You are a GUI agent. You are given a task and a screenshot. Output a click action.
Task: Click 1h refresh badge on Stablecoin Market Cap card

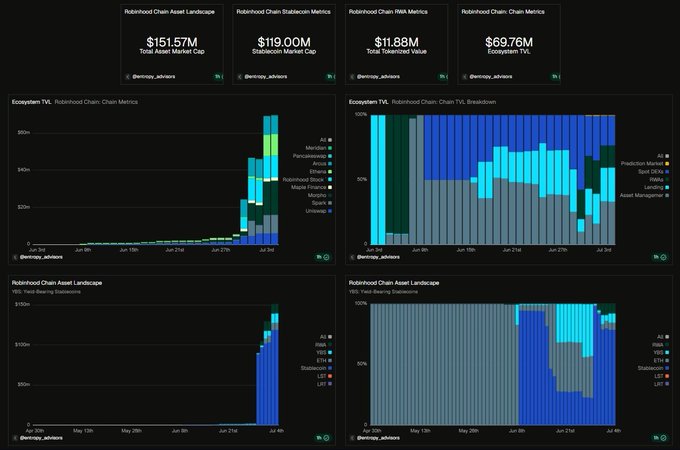[x=330, y=77]
